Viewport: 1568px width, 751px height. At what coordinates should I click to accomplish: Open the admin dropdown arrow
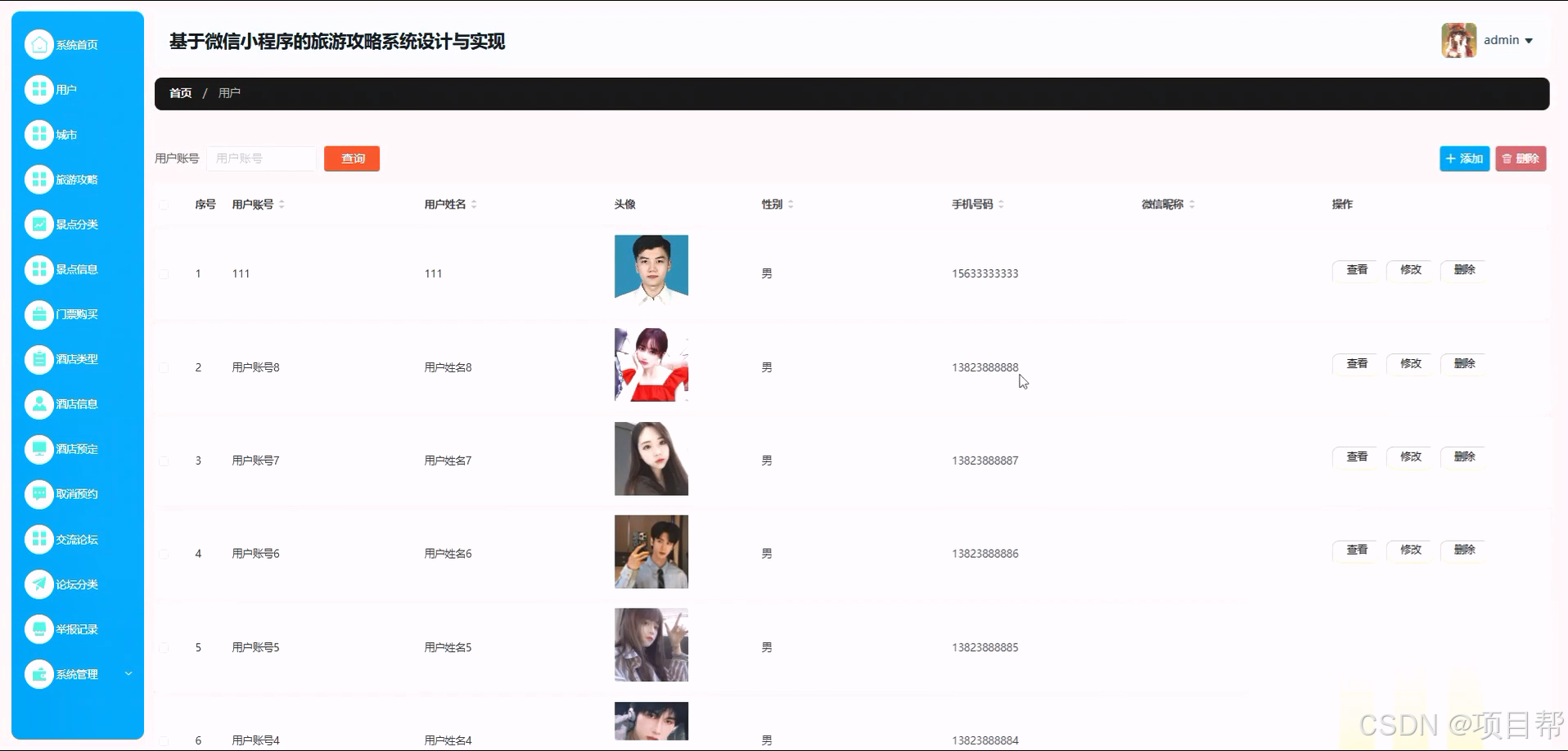tap(1529, 41)
